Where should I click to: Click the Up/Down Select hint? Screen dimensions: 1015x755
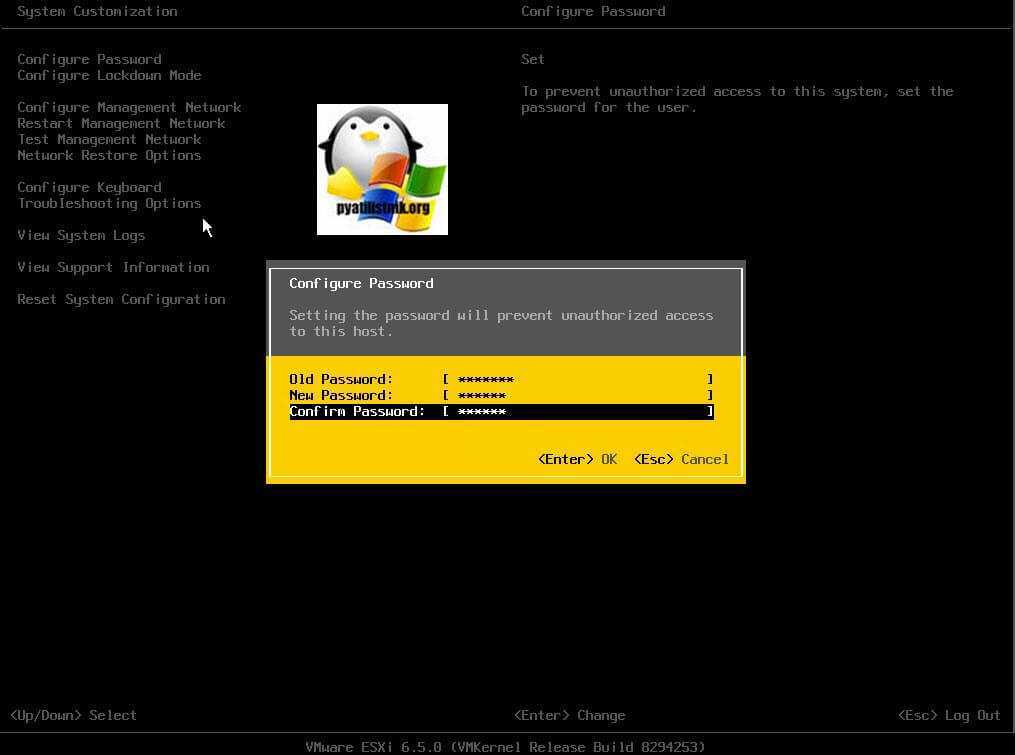[x=73, y=715]
